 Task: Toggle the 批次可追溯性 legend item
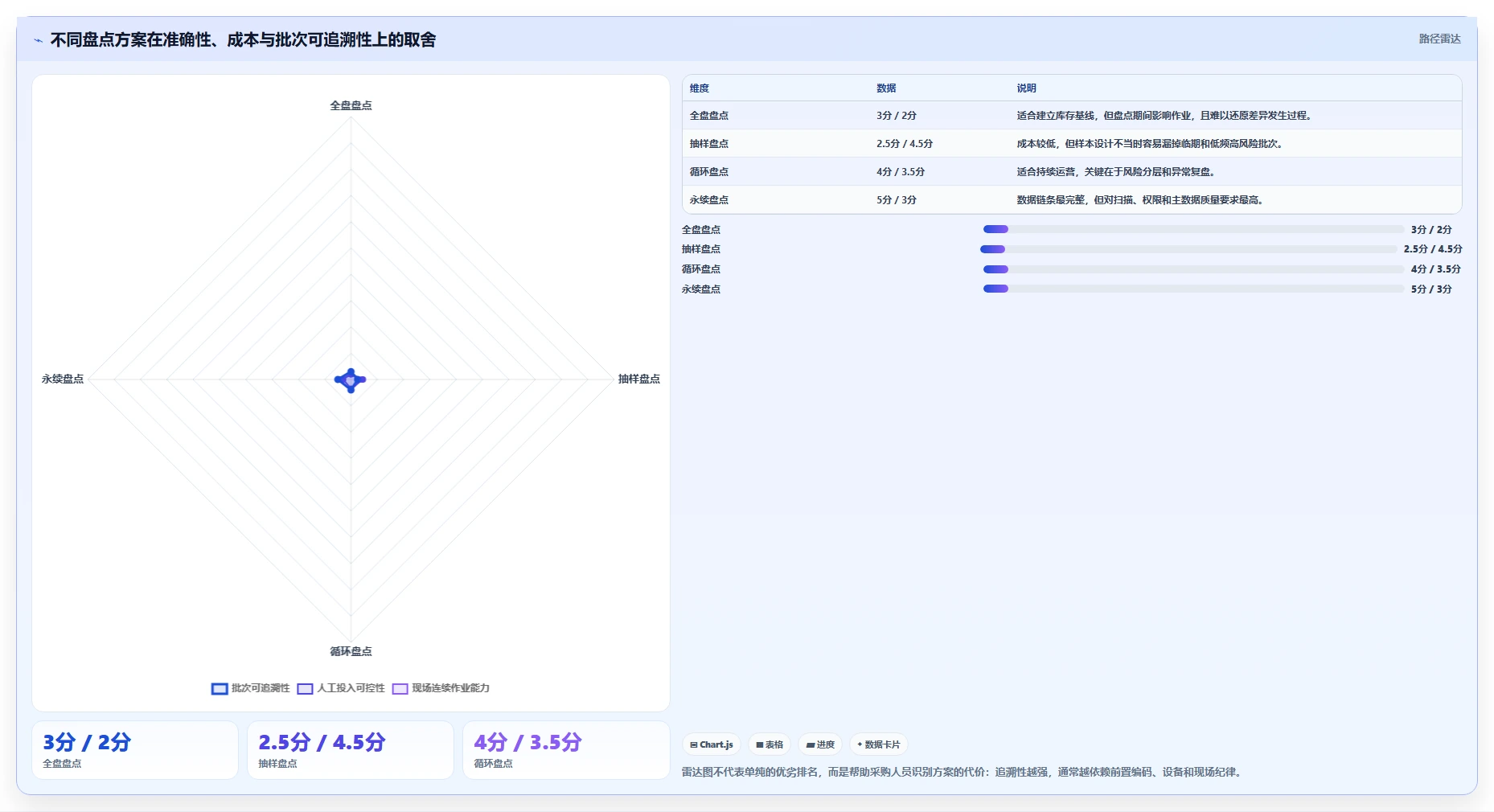click(250, 688)
